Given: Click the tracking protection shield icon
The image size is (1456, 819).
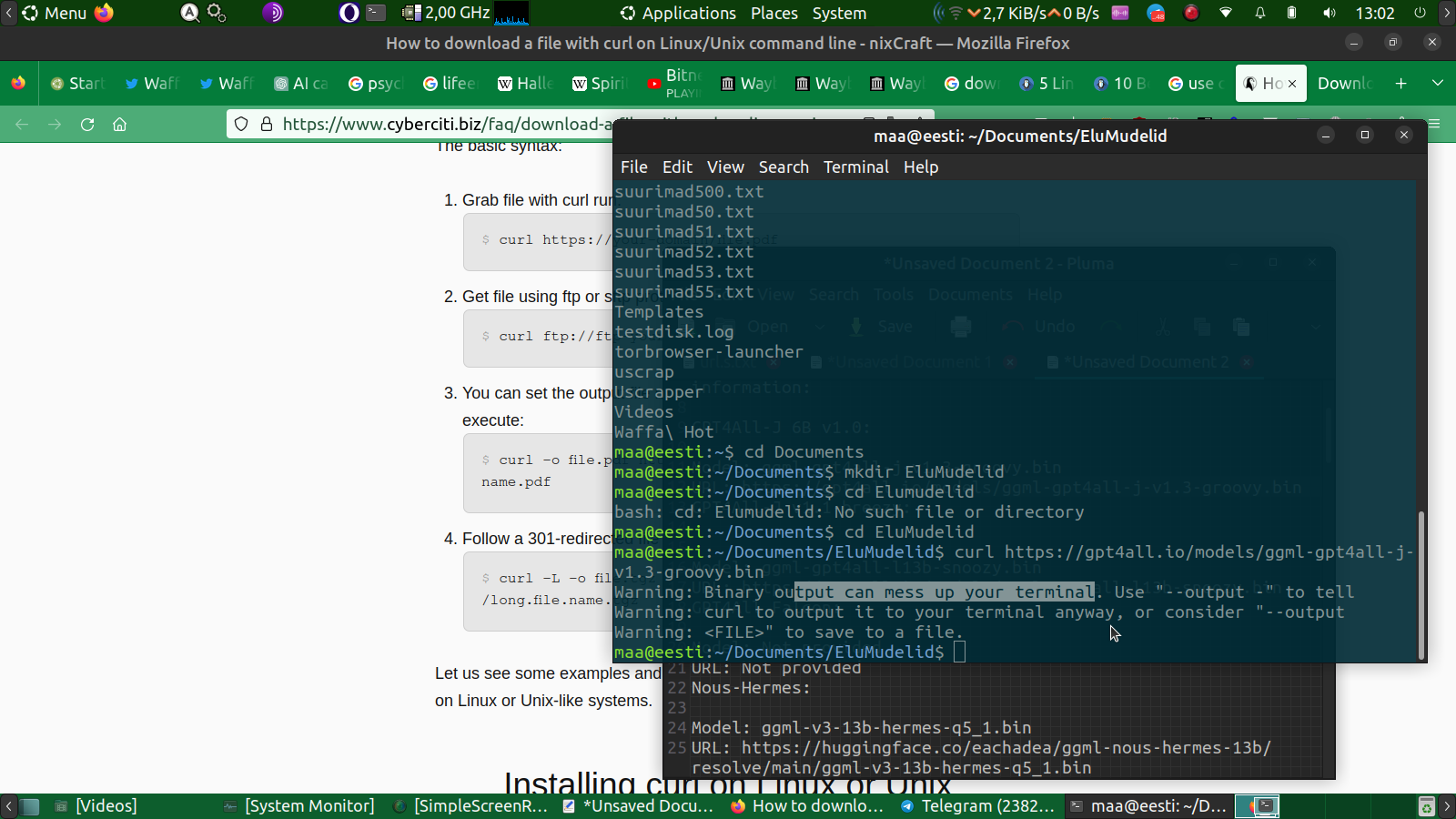Looking at the screenshot, I should [x=241, y=125].
